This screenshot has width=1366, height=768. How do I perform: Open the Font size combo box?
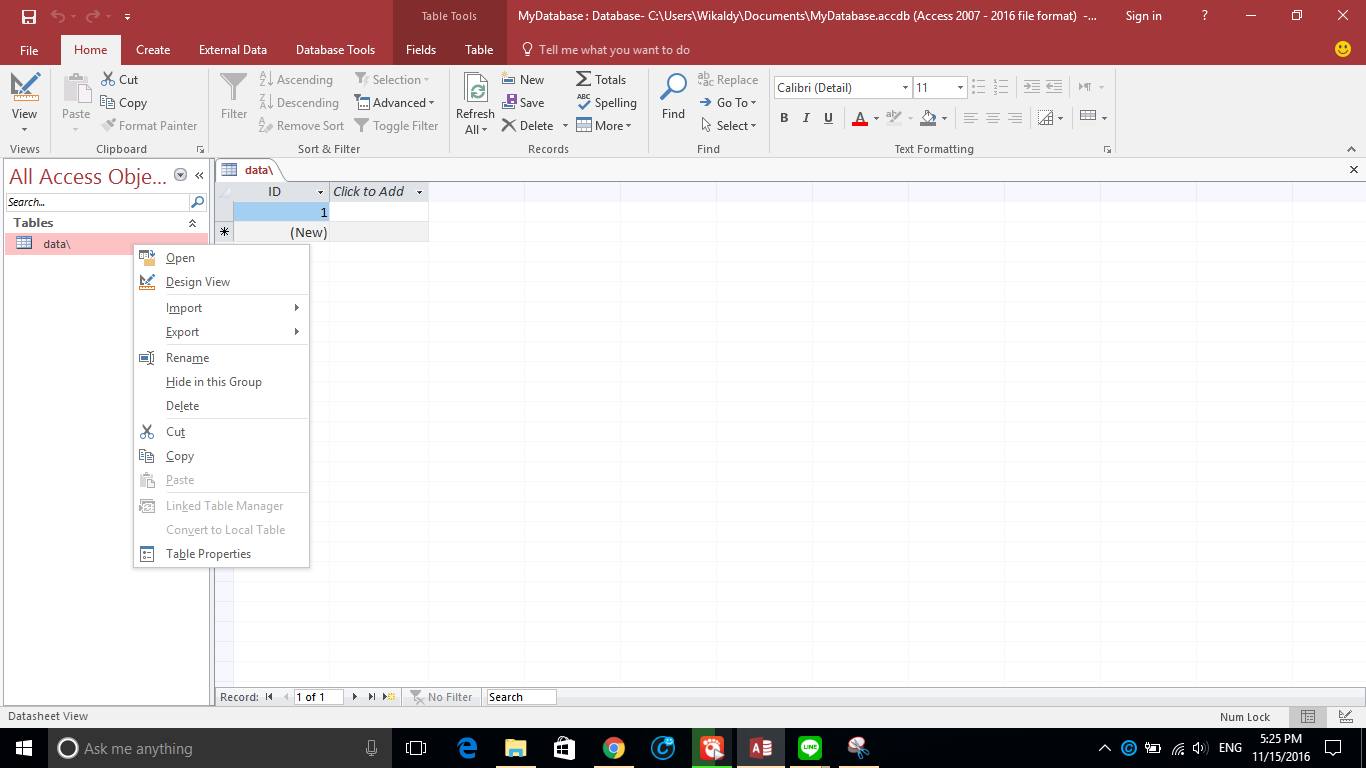click(x=940, y=88)
